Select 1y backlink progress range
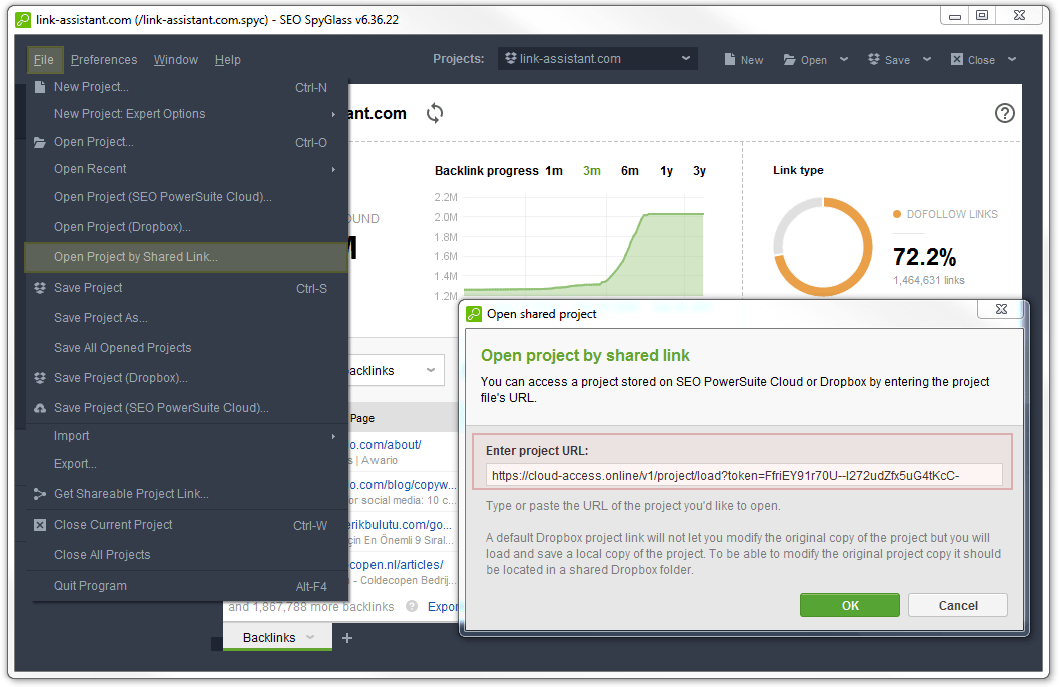 [x=667, y=170]
